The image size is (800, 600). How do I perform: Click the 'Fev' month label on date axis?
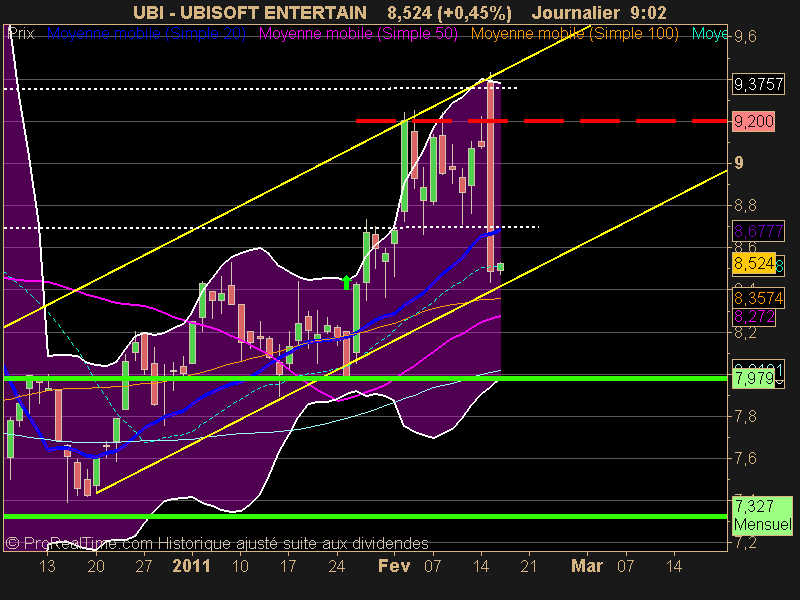click(x=394, y=566)
